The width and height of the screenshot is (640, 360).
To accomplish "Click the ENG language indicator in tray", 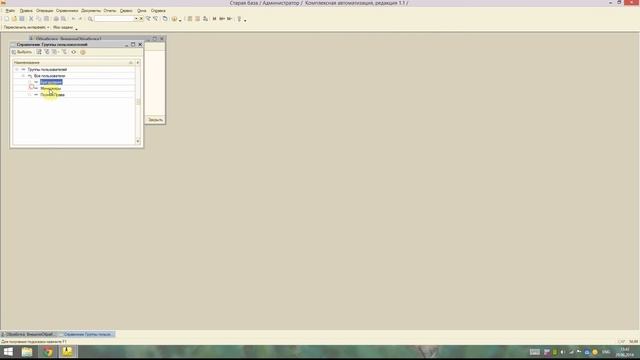I will [606, 352].
